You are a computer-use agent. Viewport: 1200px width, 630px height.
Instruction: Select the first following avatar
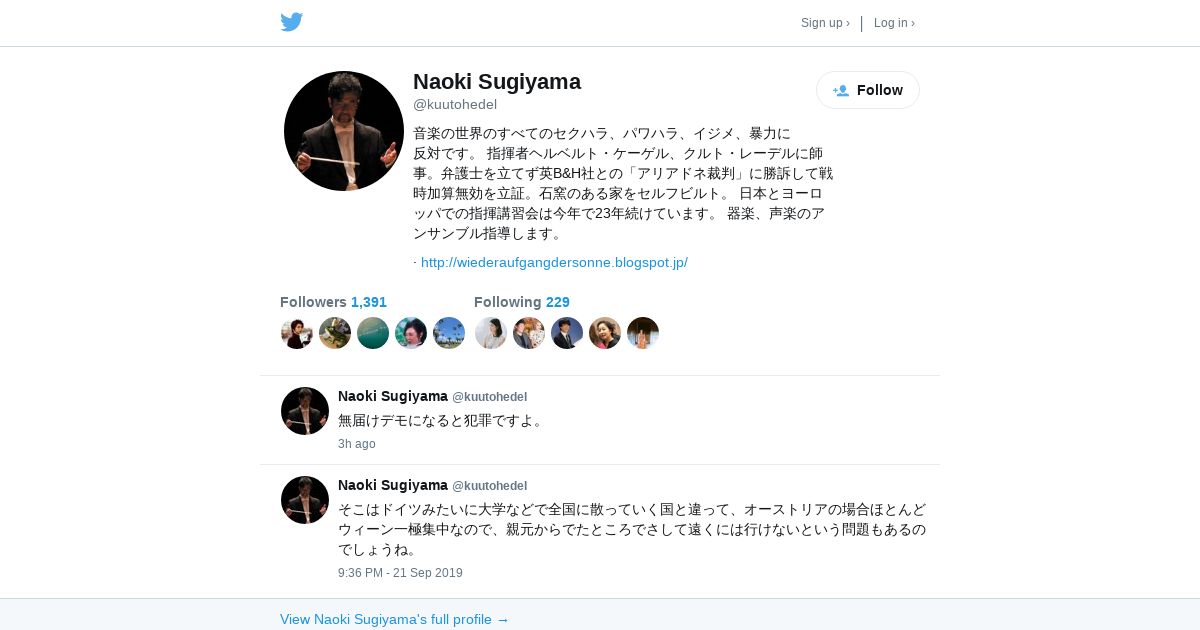coord(491,333)
